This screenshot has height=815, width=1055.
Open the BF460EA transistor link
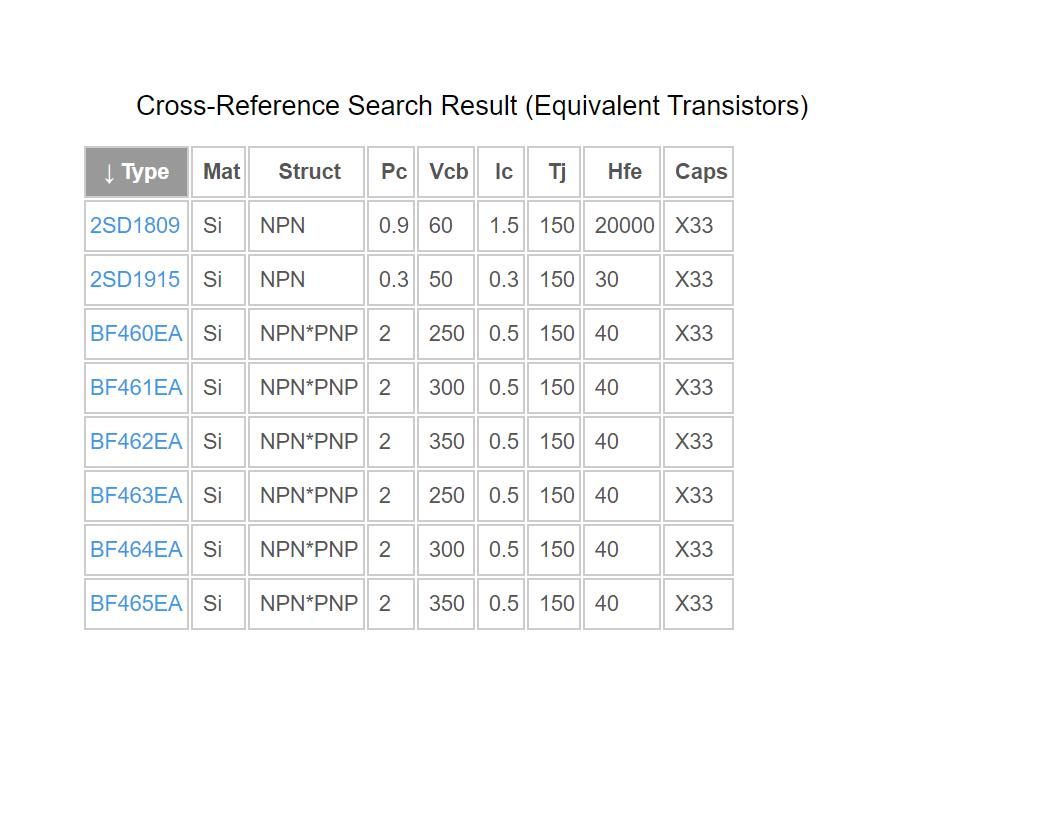136,333
